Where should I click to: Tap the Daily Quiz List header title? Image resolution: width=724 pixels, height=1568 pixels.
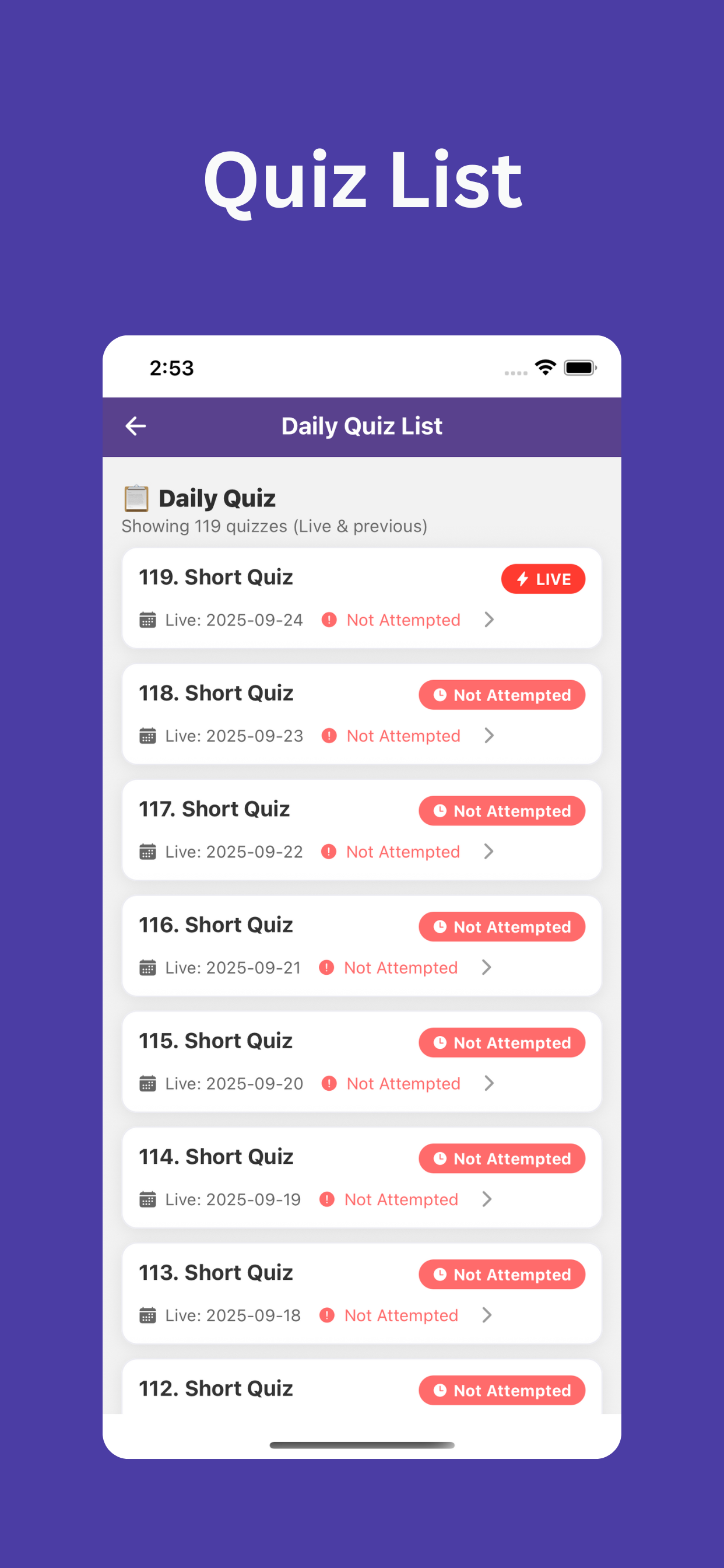coord(362,426)
